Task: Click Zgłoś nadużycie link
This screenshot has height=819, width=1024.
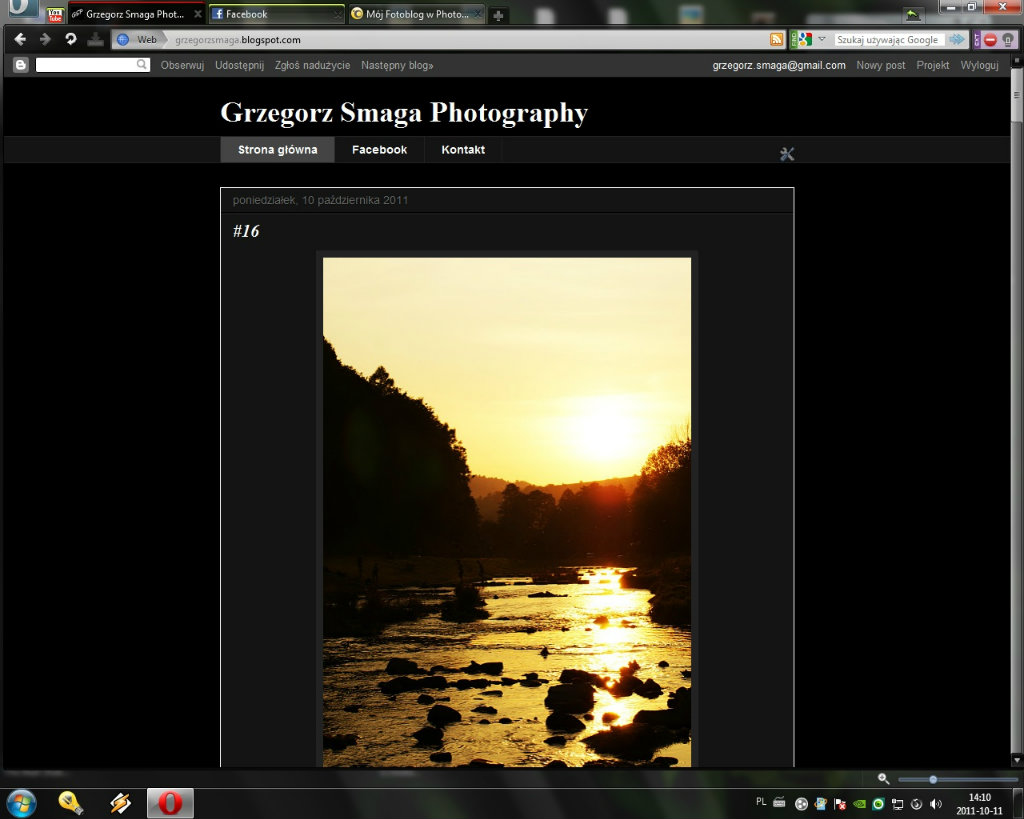Action: tap(312, 65)
